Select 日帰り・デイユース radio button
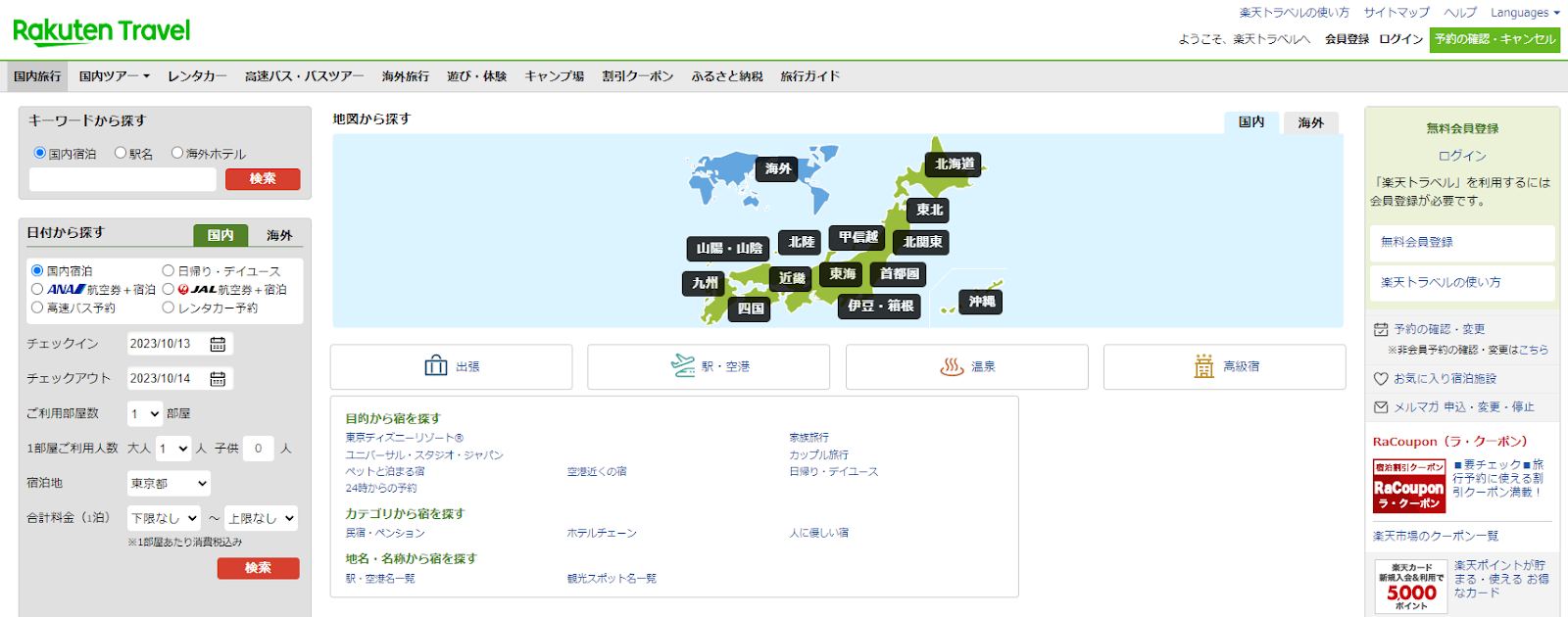Image resolution: width=1568 pixels, height=617 pixels. 169,270
